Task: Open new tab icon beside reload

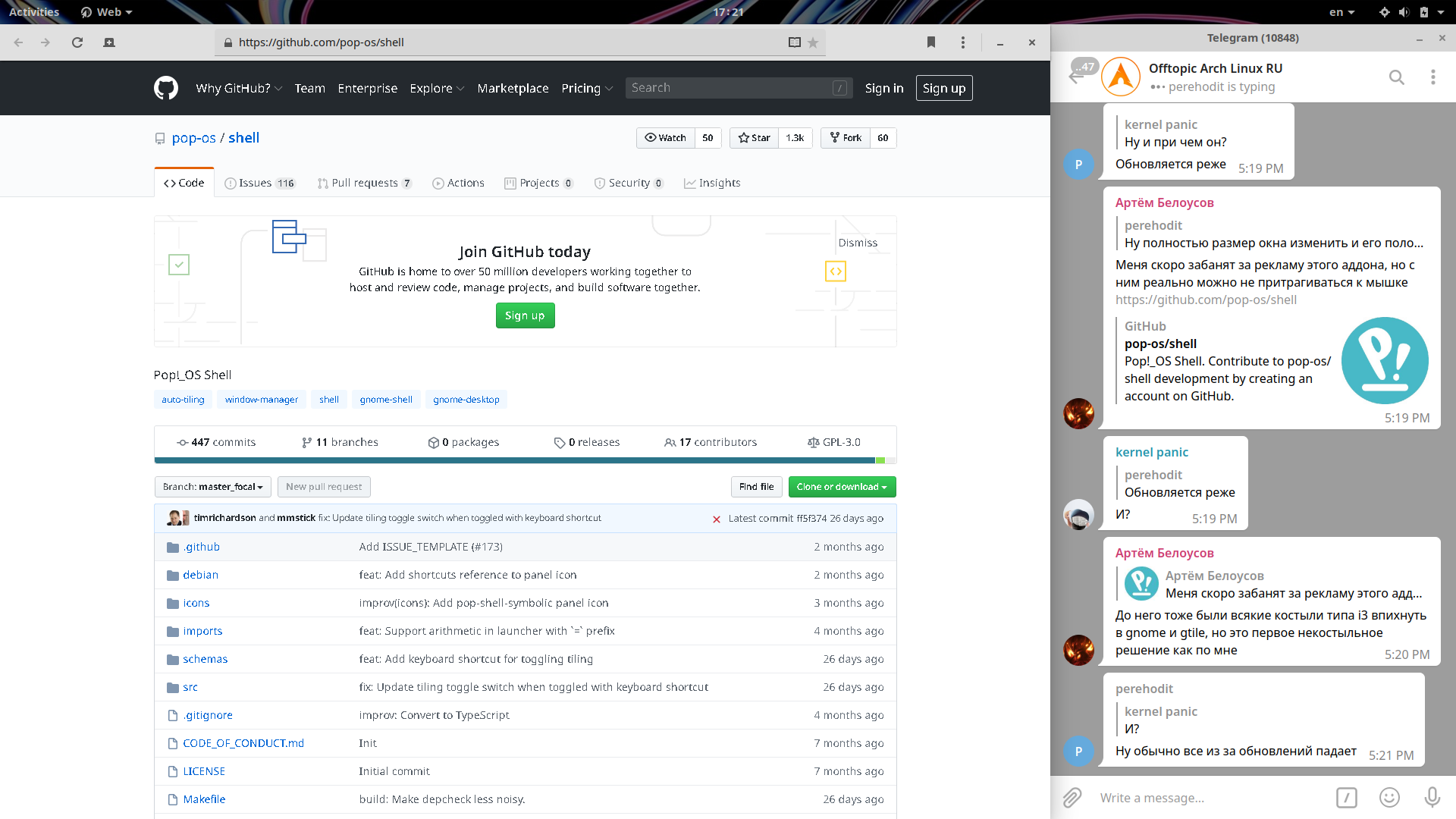Action: [109, 42]
